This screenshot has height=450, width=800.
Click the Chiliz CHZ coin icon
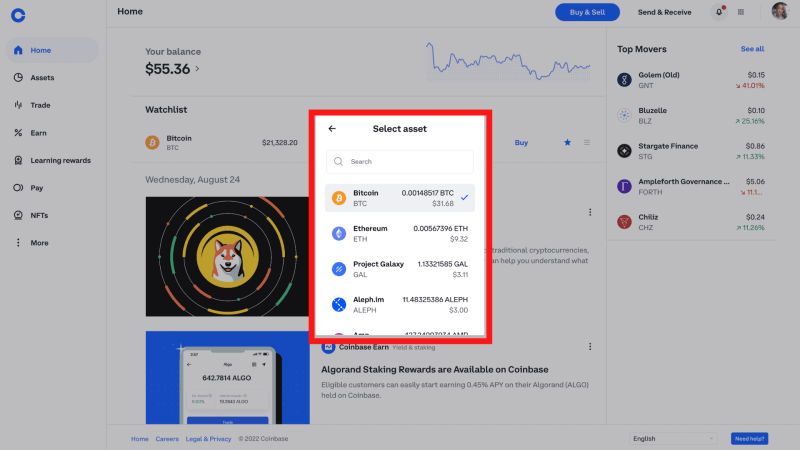pyautogui.click(x=624, y=222)
